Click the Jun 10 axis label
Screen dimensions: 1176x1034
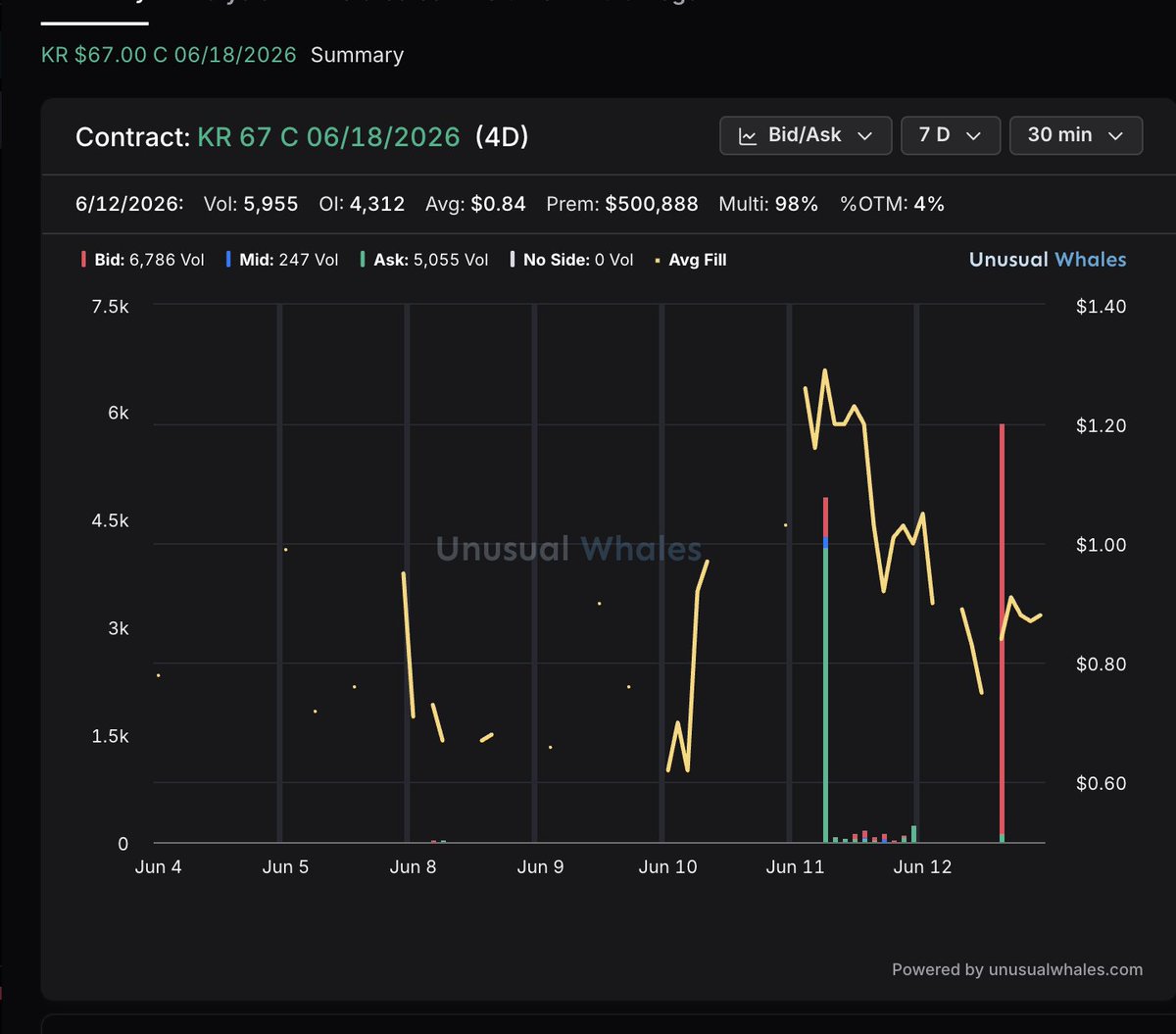pyautogui.click(x=667, y=866)
